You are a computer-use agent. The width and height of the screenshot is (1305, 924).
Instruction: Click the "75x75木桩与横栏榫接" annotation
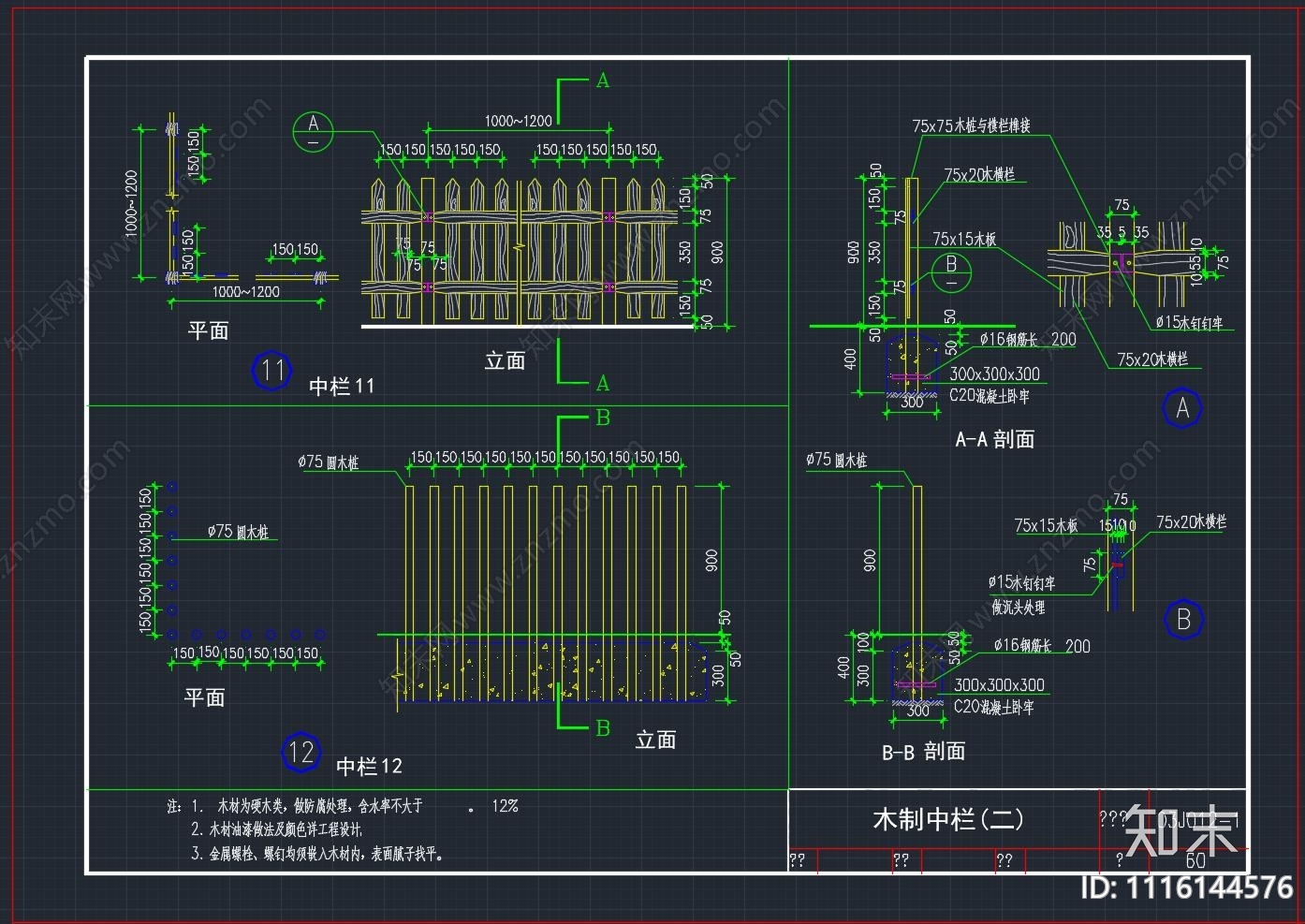971,125
